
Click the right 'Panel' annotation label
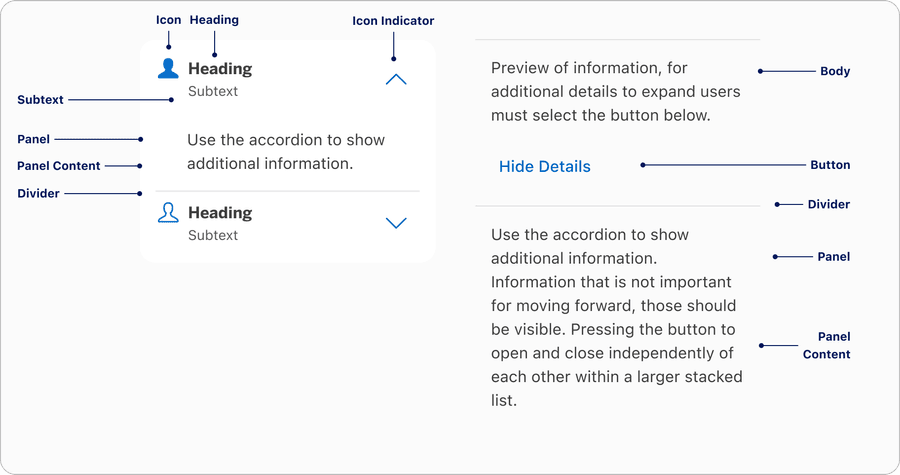point(833,257)
